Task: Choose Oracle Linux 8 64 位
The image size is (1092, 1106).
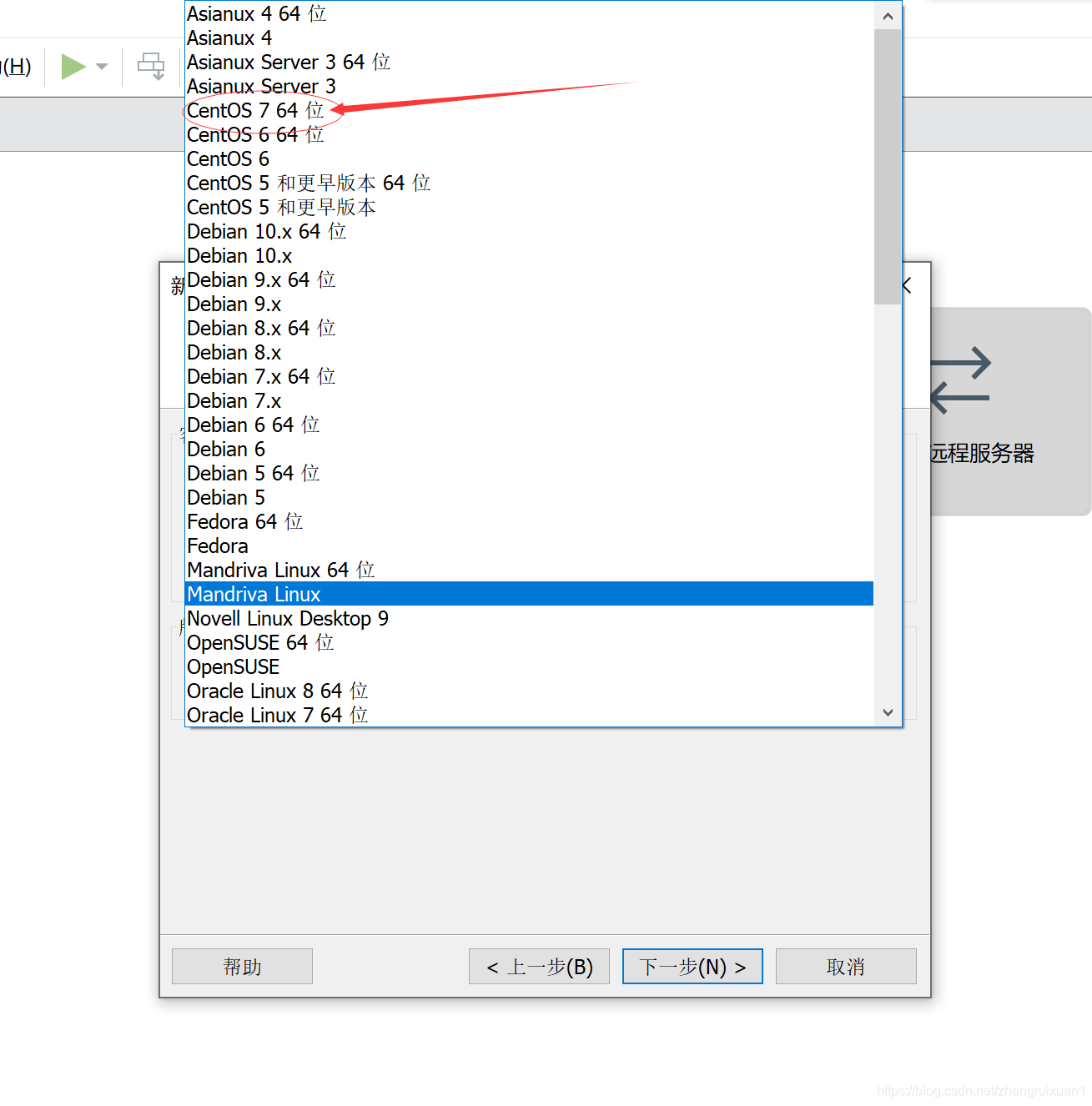Action: tap(529, 691)
